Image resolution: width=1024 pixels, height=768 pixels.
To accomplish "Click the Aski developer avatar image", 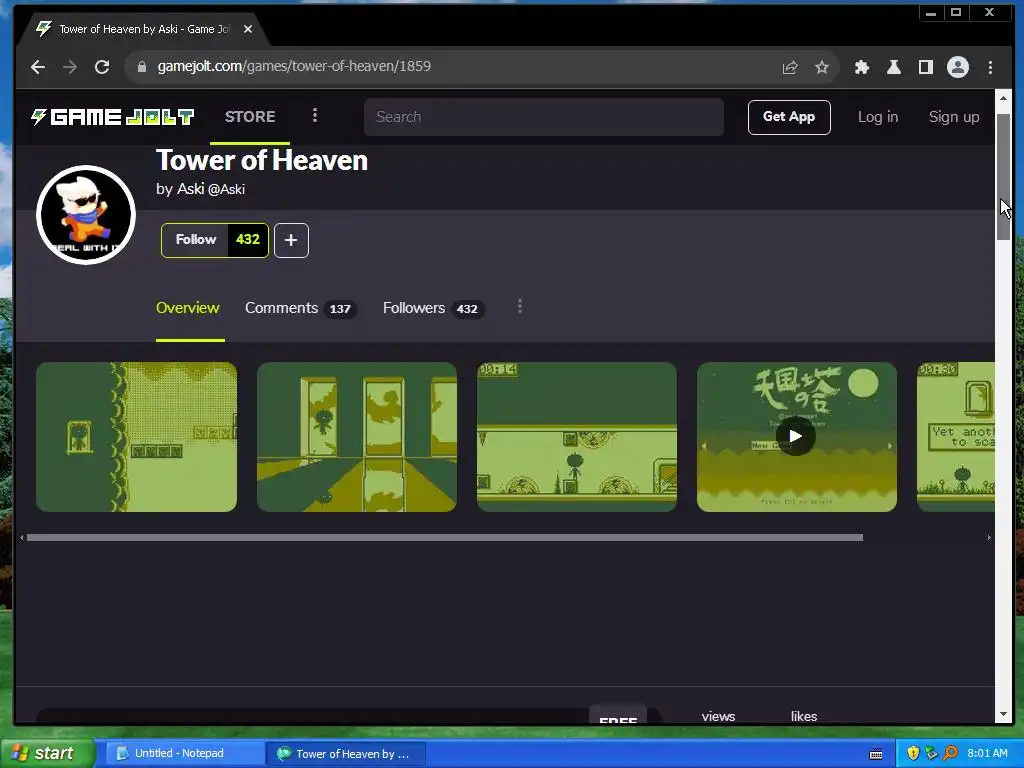I will point(86,215).
